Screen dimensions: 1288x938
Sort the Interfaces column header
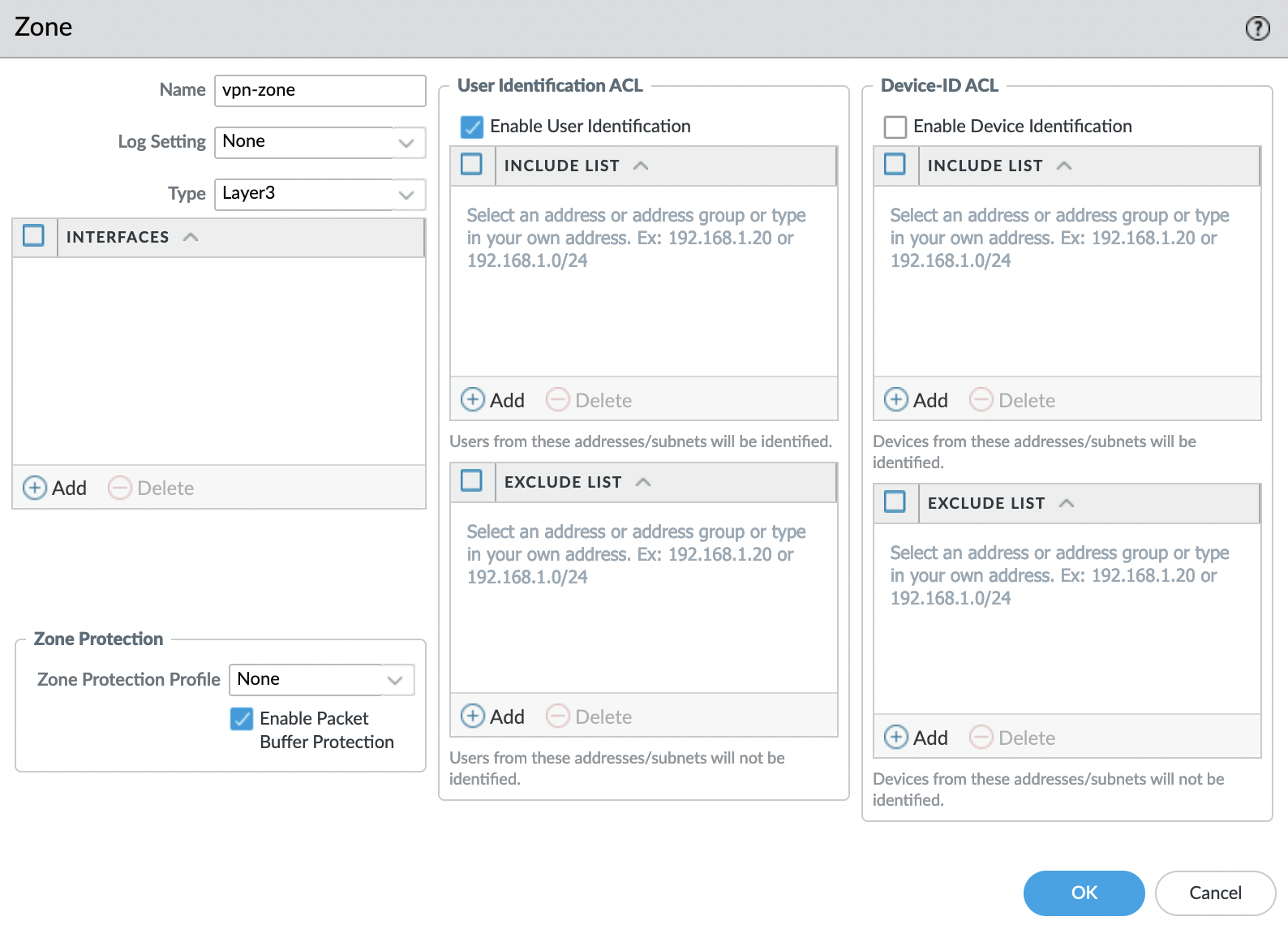point(241,237)
